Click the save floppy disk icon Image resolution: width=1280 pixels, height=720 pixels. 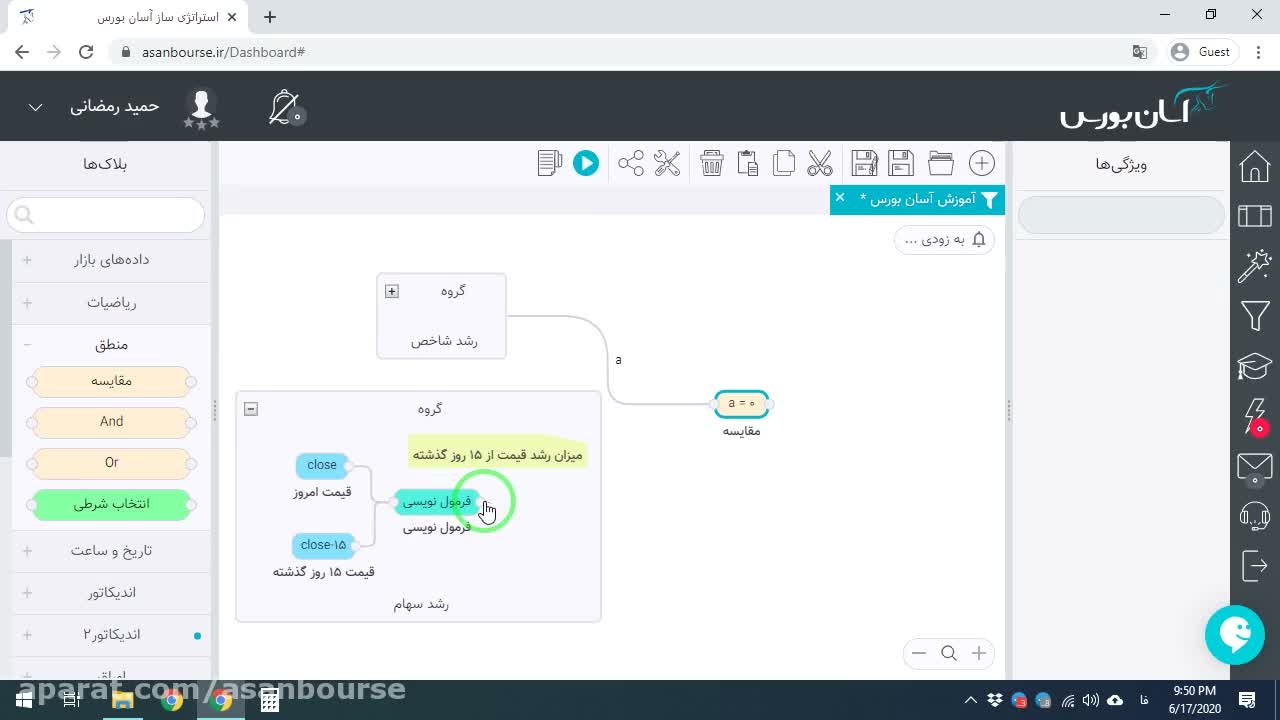pos(901,163)
